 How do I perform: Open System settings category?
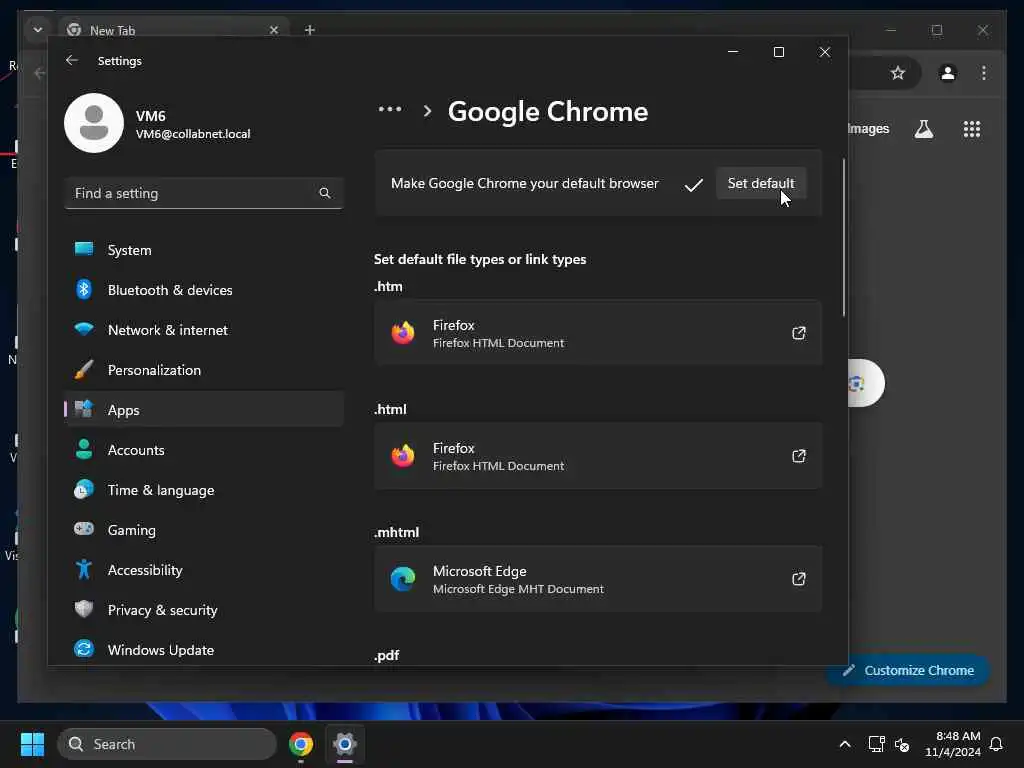(204, 250)
